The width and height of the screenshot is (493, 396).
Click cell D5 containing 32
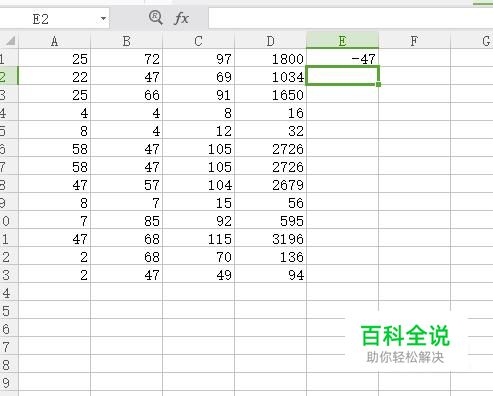[x=270, y=130]
